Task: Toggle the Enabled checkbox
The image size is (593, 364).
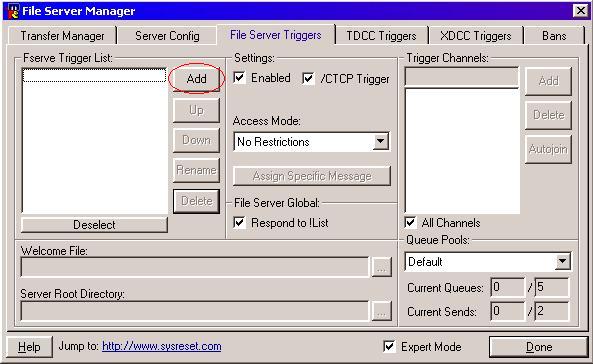Action: click(x=239, y=78)
